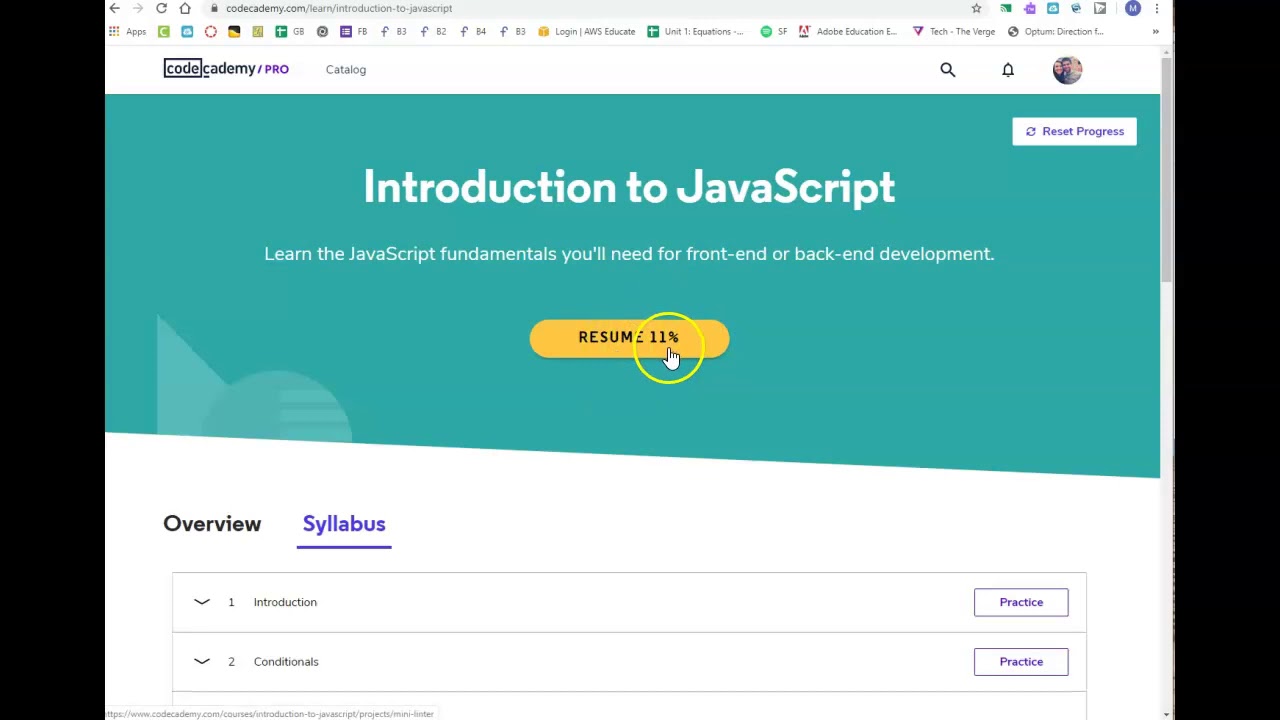The height and width of the screenshot is (720, 1280).
Task: Click the "Conditionals" module title text
Action: 286,661
